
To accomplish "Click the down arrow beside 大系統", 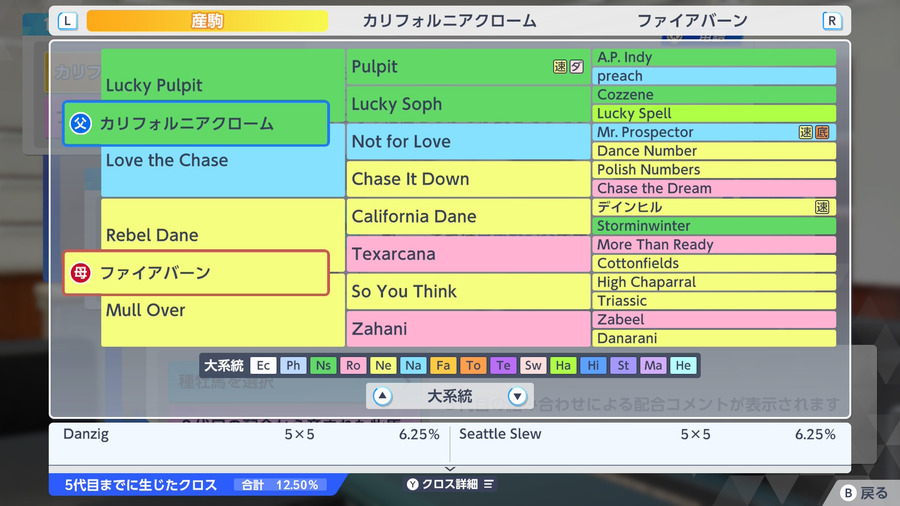I will point(517,396).
